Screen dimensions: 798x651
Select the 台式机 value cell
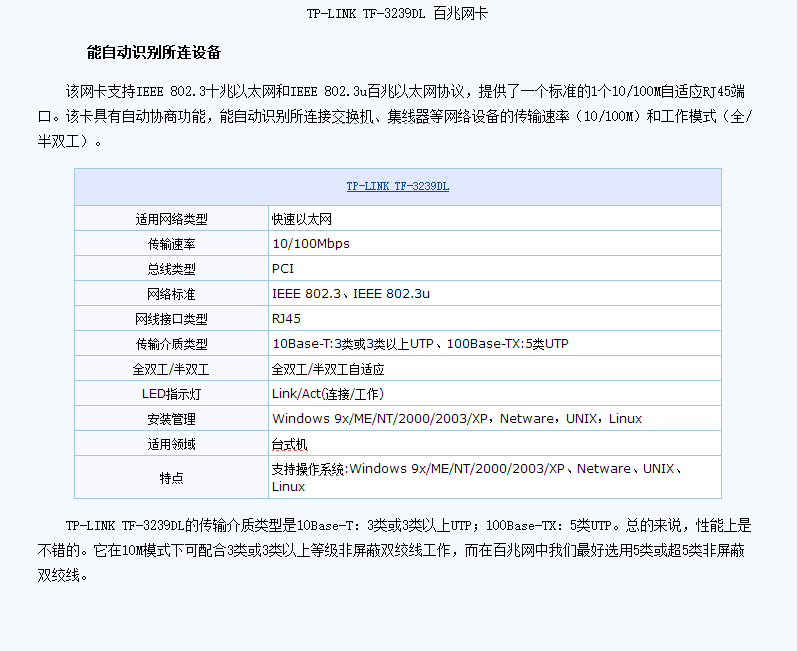tap(290, 444)
